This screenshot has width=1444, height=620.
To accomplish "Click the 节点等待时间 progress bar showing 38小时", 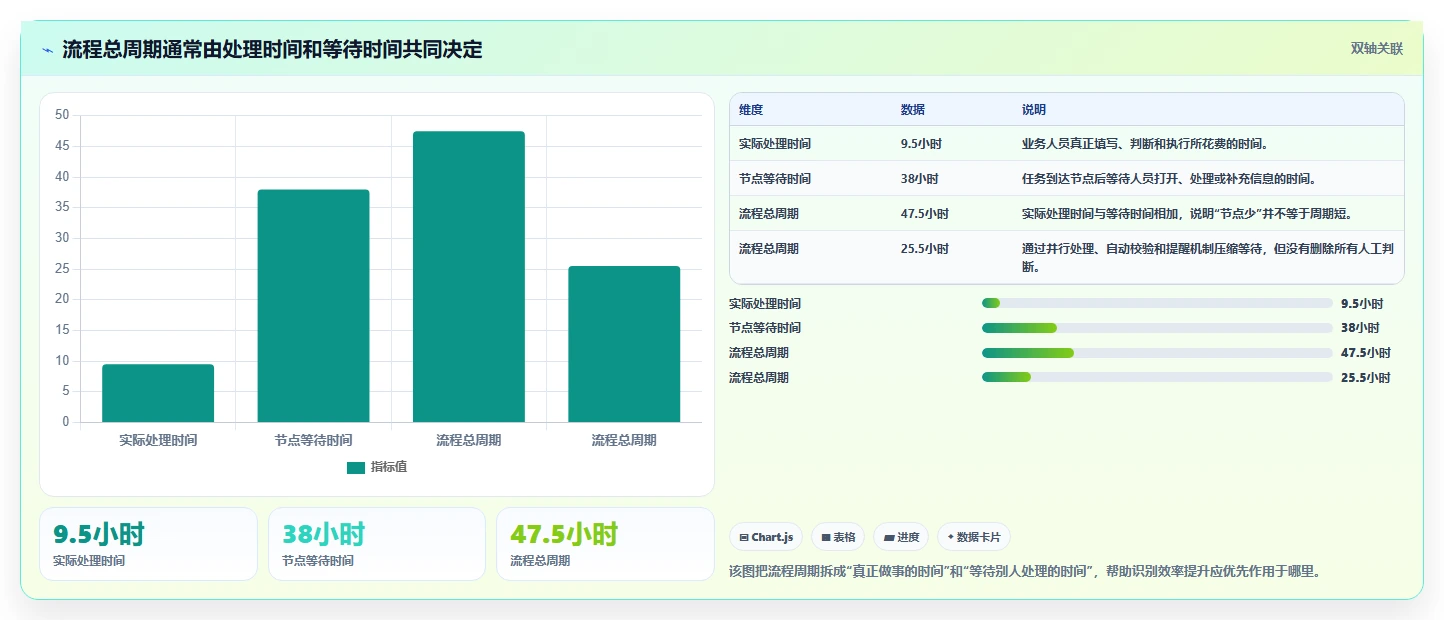I will [x=1157, y=328].
